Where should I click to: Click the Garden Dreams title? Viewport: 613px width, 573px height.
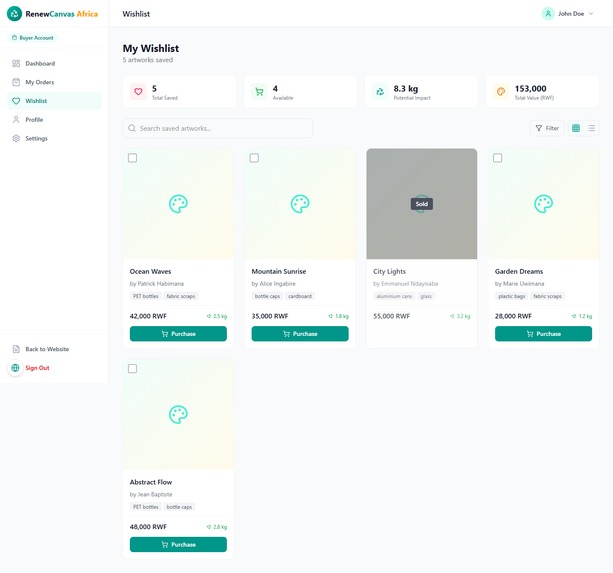coord(519,271)
